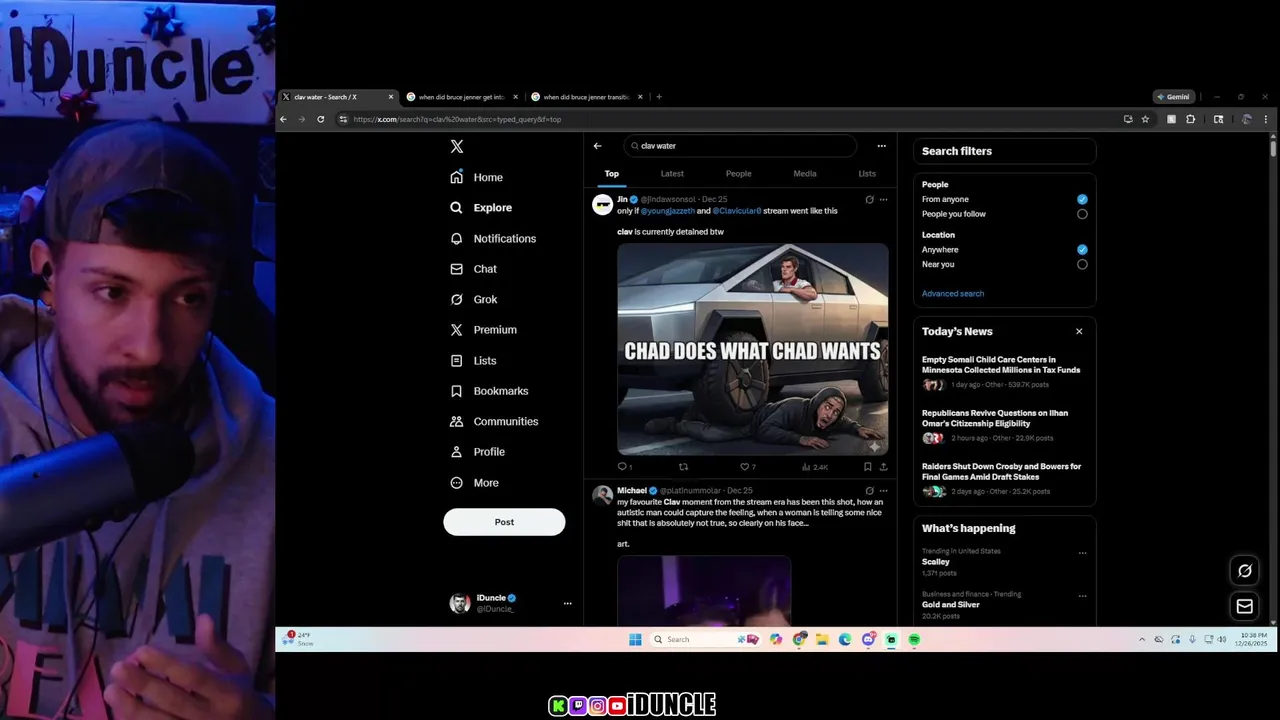Select 'Anywhere' location radio option
The height and width of the screenshot is (720, 1280).
click(1082, 250)
